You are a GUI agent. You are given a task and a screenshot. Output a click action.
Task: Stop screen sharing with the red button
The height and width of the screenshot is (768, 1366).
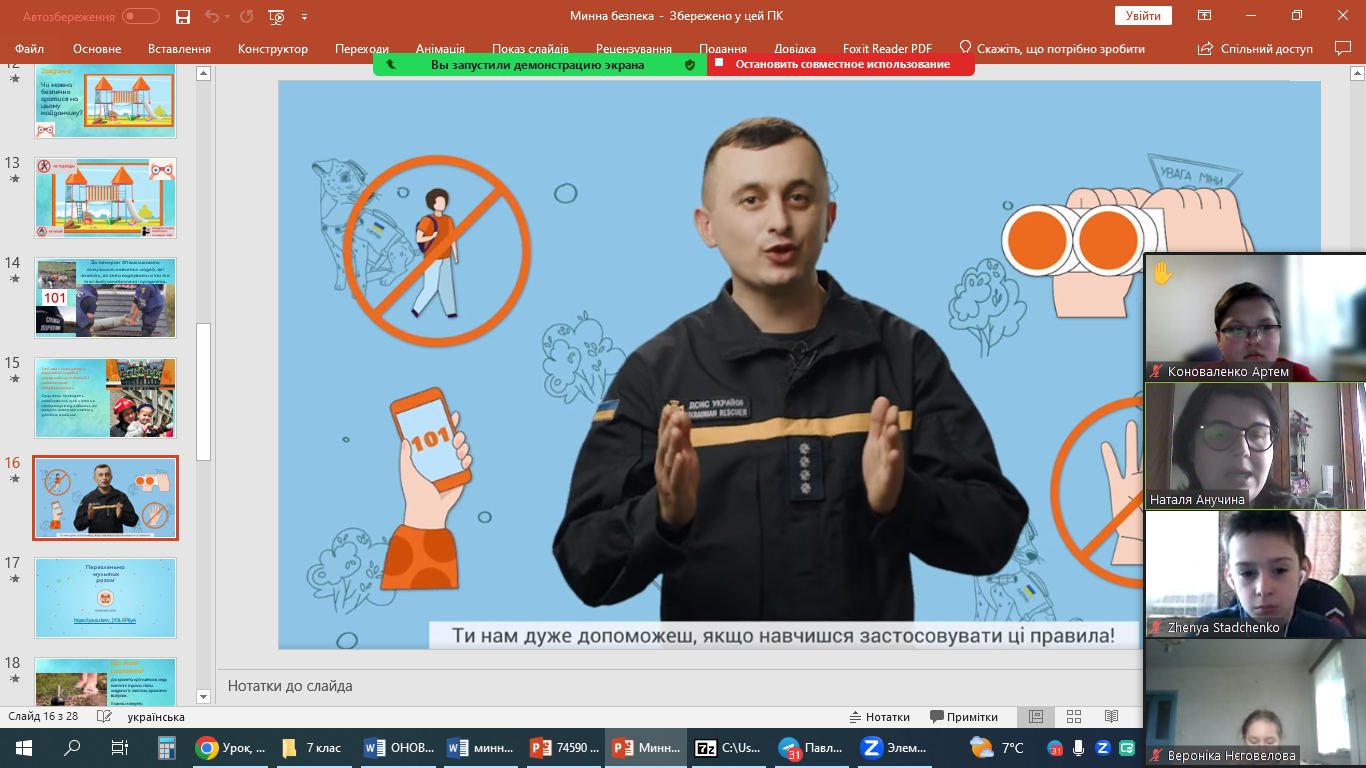[x=841, y=64]
